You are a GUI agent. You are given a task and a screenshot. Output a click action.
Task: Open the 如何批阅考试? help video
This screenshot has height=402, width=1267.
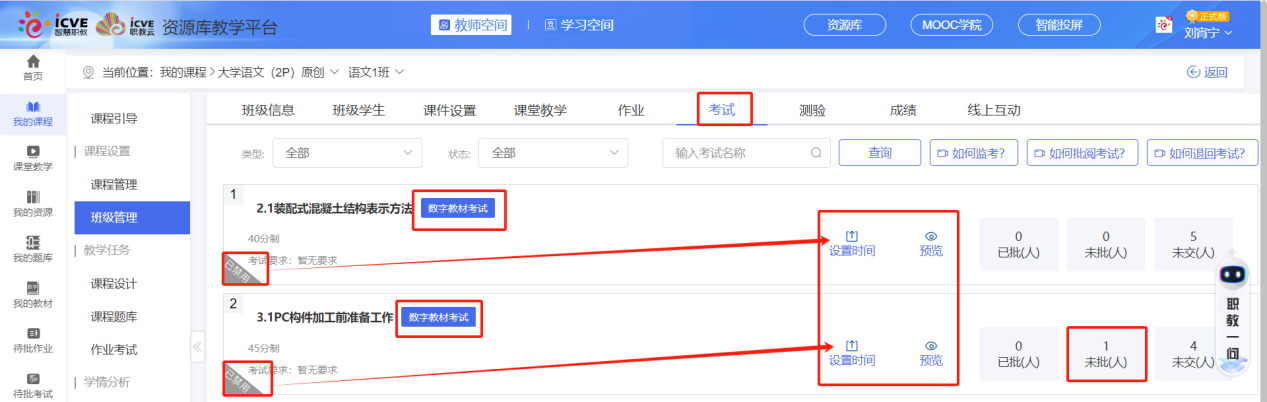point(1083,153)
